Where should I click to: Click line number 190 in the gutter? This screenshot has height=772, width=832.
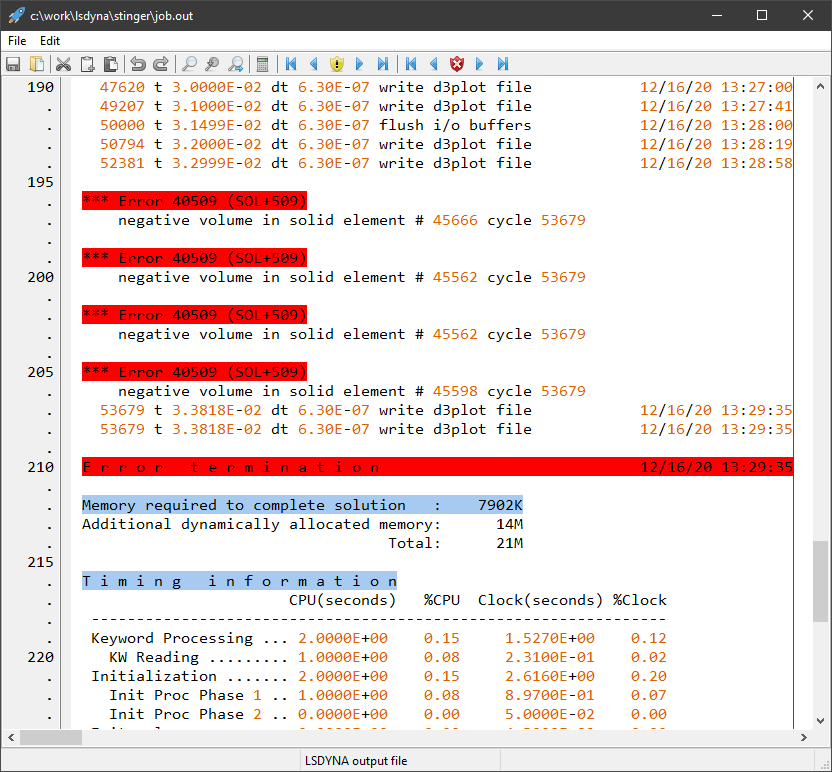click(40, 87)
